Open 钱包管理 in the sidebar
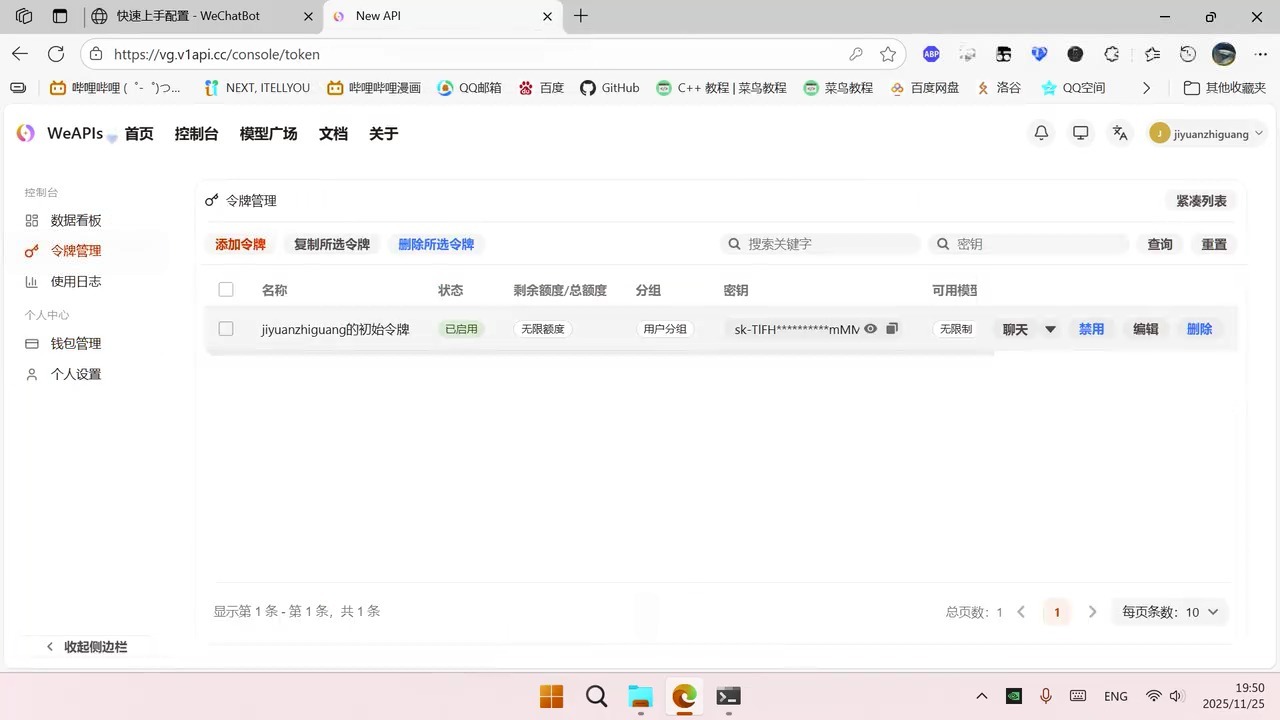This screenshot has height=720, width=1280. [76, 343]
